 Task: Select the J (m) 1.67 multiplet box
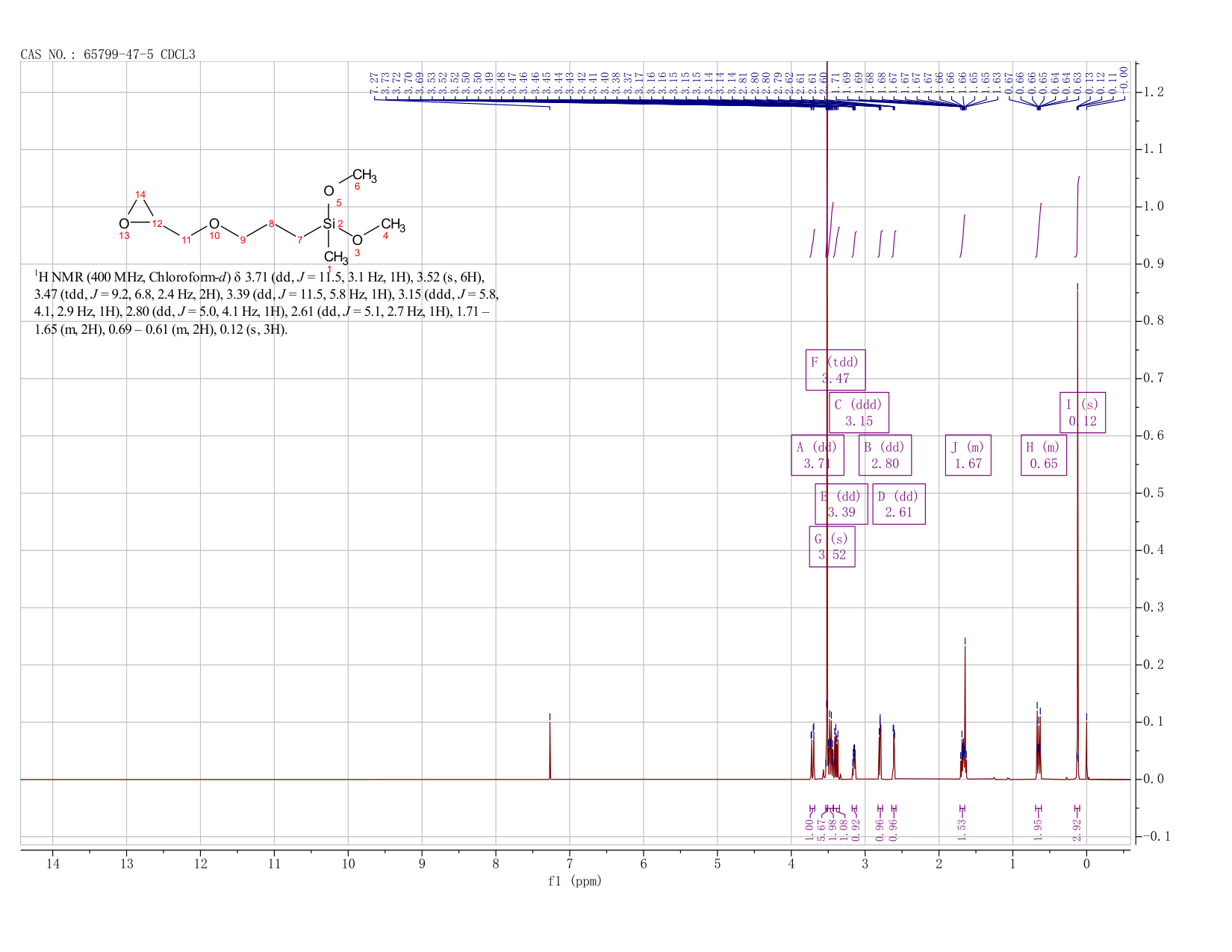(968, 455)
